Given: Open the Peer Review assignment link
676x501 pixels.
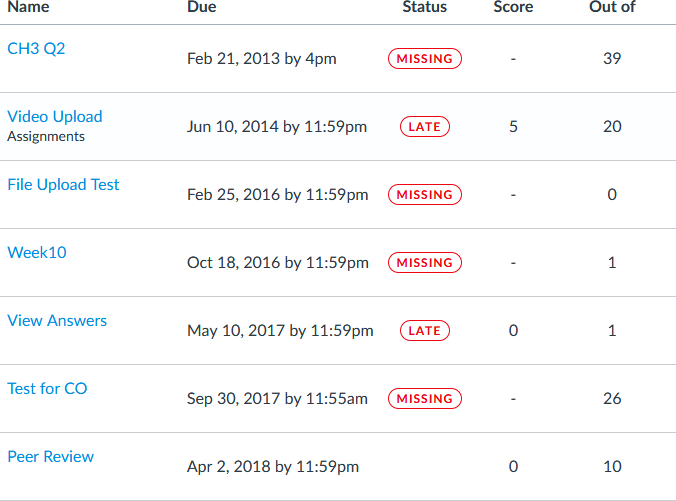Looking at the screenshot, I should click(x=50, y=456).
